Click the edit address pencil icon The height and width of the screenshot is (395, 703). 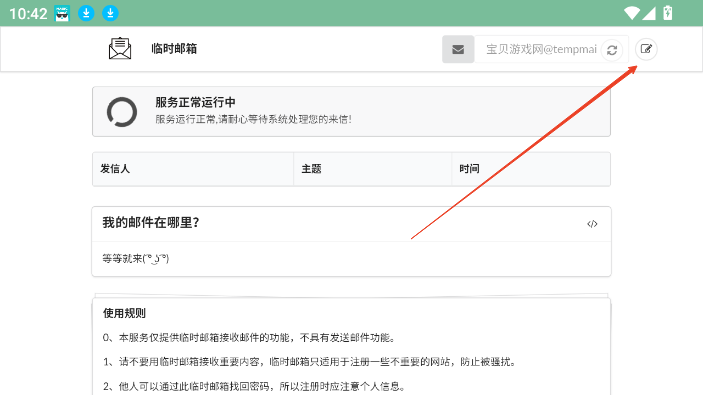pyautogui.click(x=646, y=49)
